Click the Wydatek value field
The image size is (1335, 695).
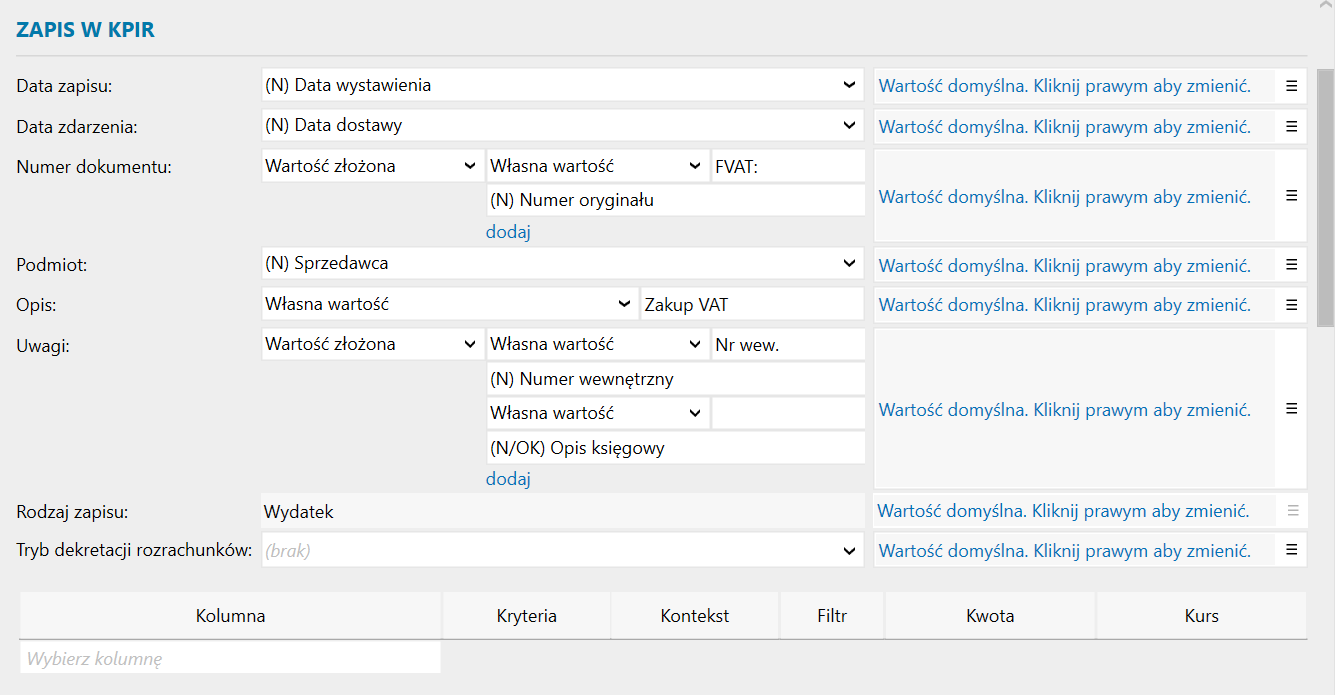point(562,511)
